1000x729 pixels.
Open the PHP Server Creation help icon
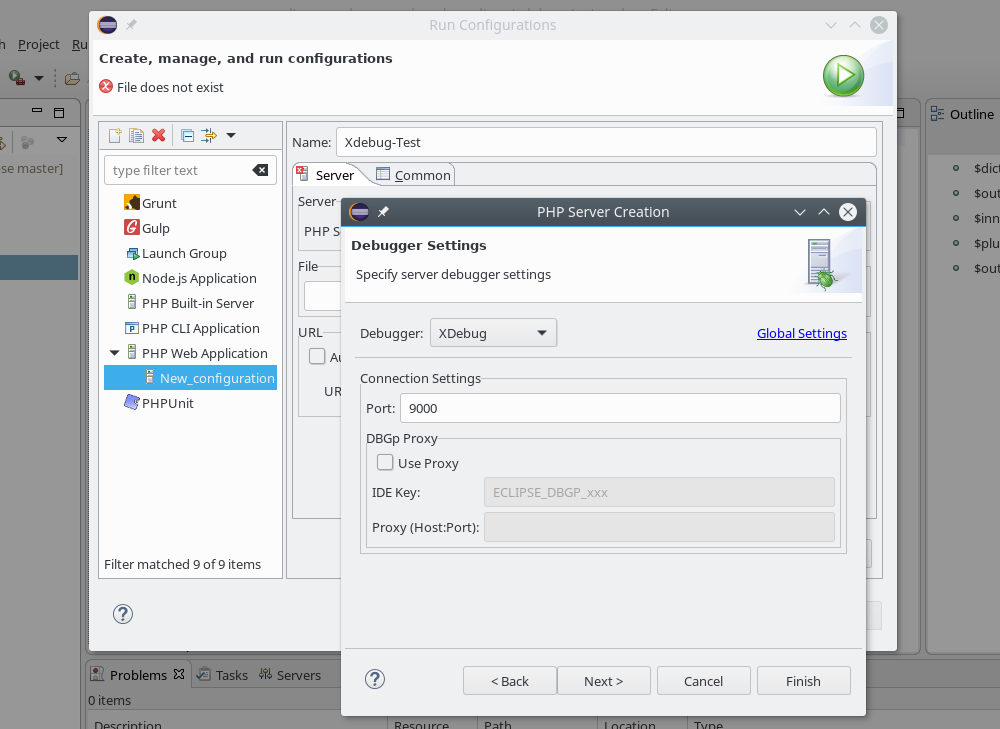coord(374,679)
